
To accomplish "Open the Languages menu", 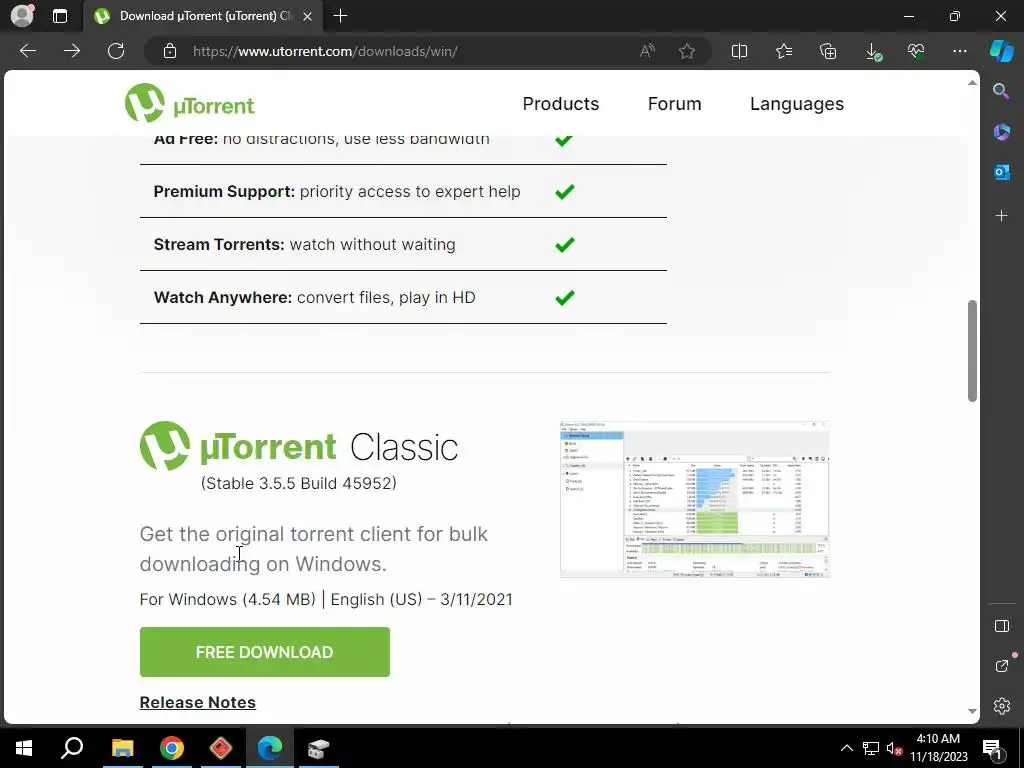I will pyautogui.click(x=797, y=104).
